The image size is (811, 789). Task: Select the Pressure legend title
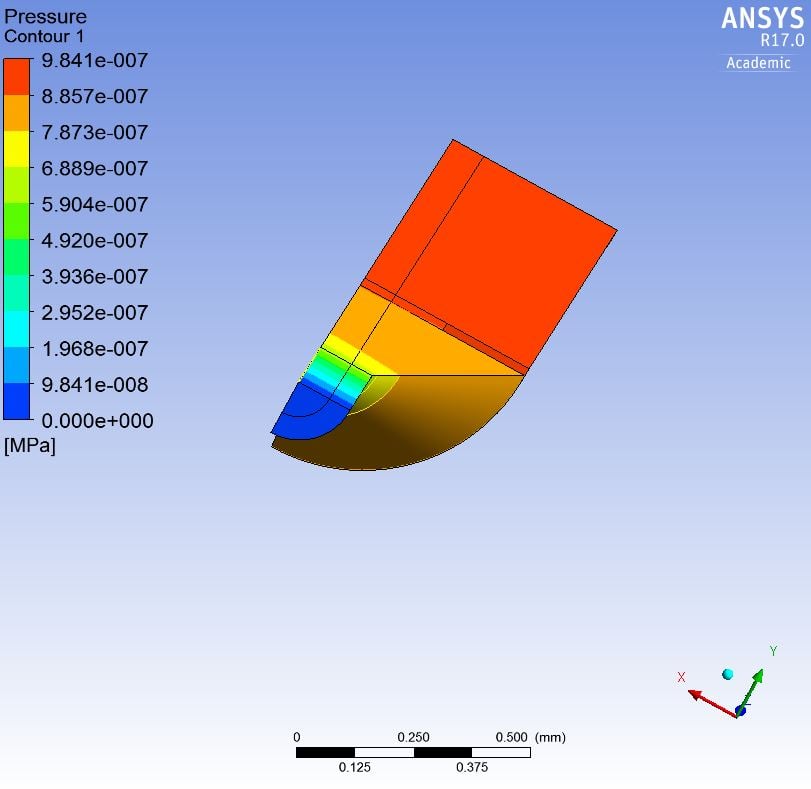point(45,16)
